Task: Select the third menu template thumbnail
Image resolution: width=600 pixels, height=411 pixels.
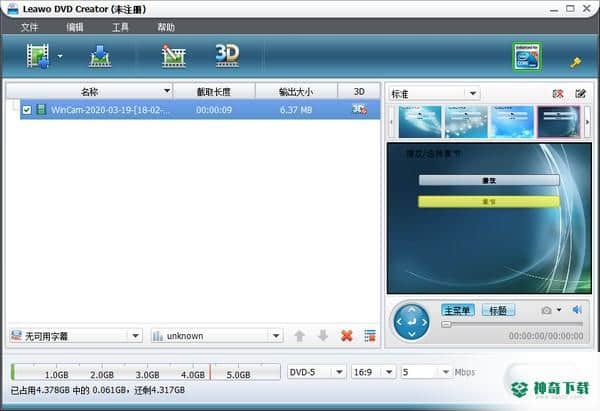Action: click(512, 122)
